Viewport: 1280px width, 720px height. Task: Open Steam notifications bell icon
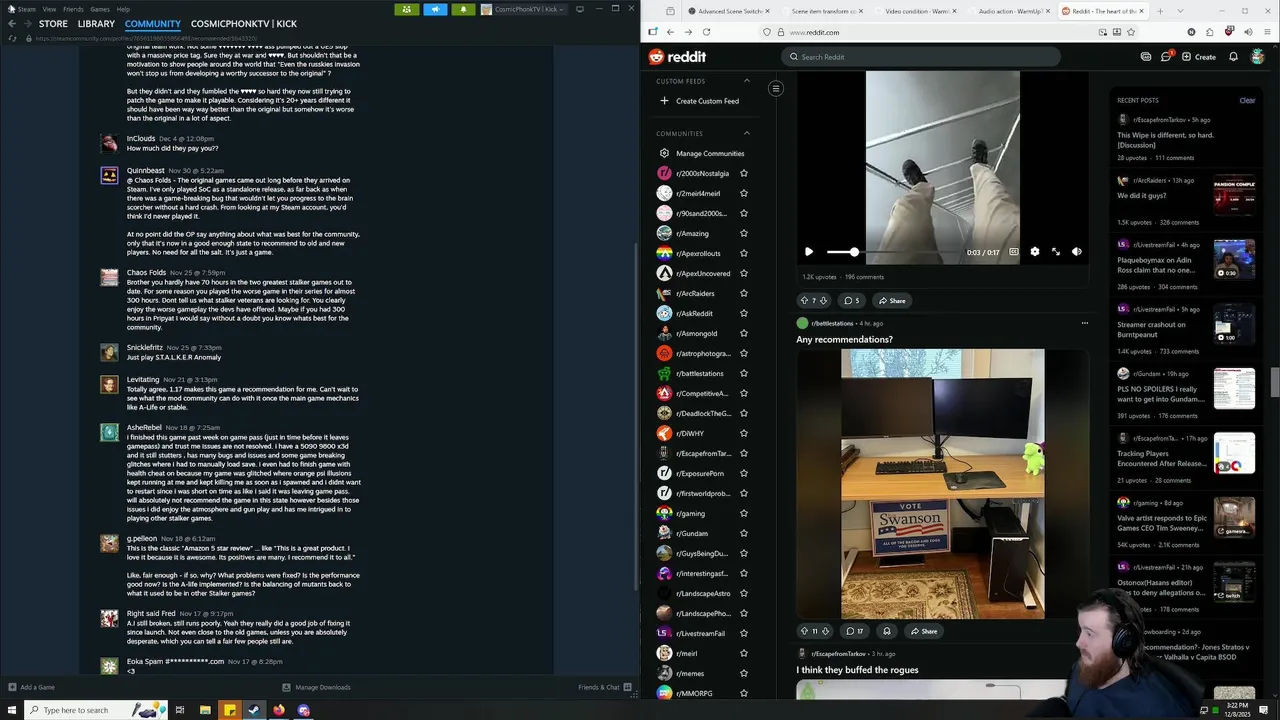click(463, 9)
